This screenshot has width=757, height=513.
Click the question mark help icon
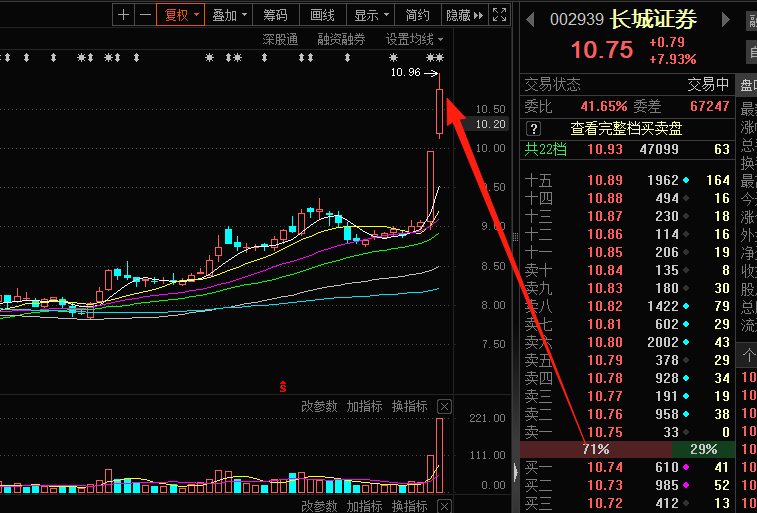533,129
